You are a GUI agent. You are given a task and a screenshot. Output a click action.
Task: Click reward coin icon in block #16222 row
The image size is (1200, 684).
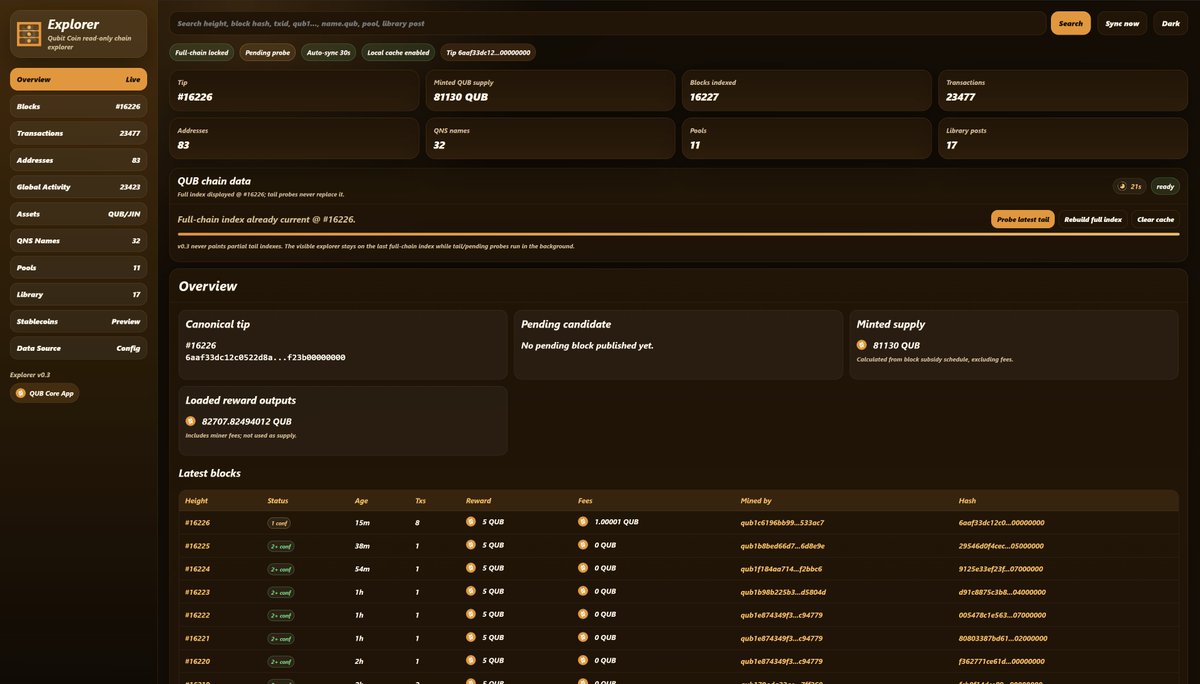coord(471,614)
